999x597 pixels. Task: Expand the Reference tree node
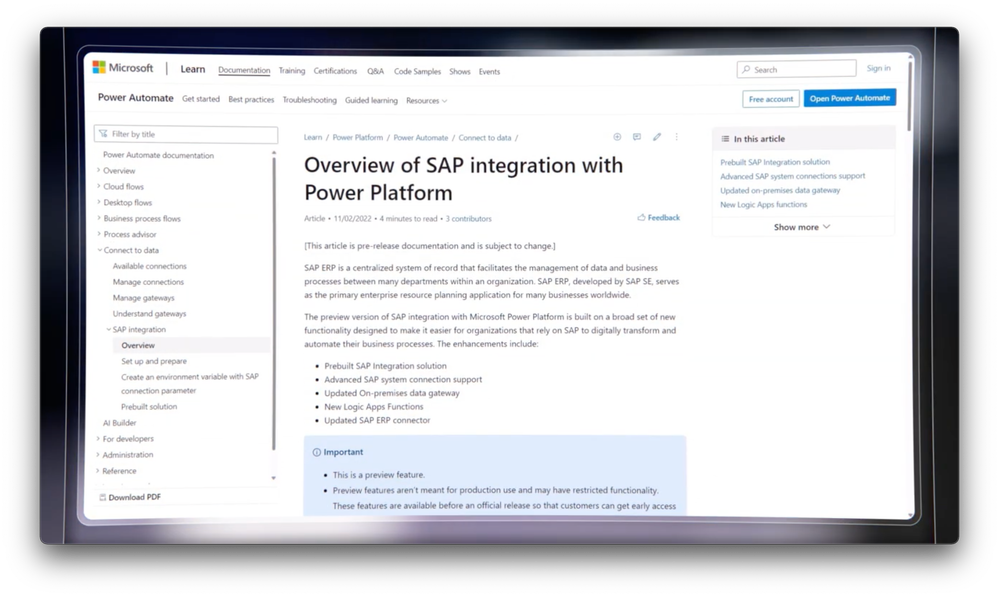click(x=97, y=471)
